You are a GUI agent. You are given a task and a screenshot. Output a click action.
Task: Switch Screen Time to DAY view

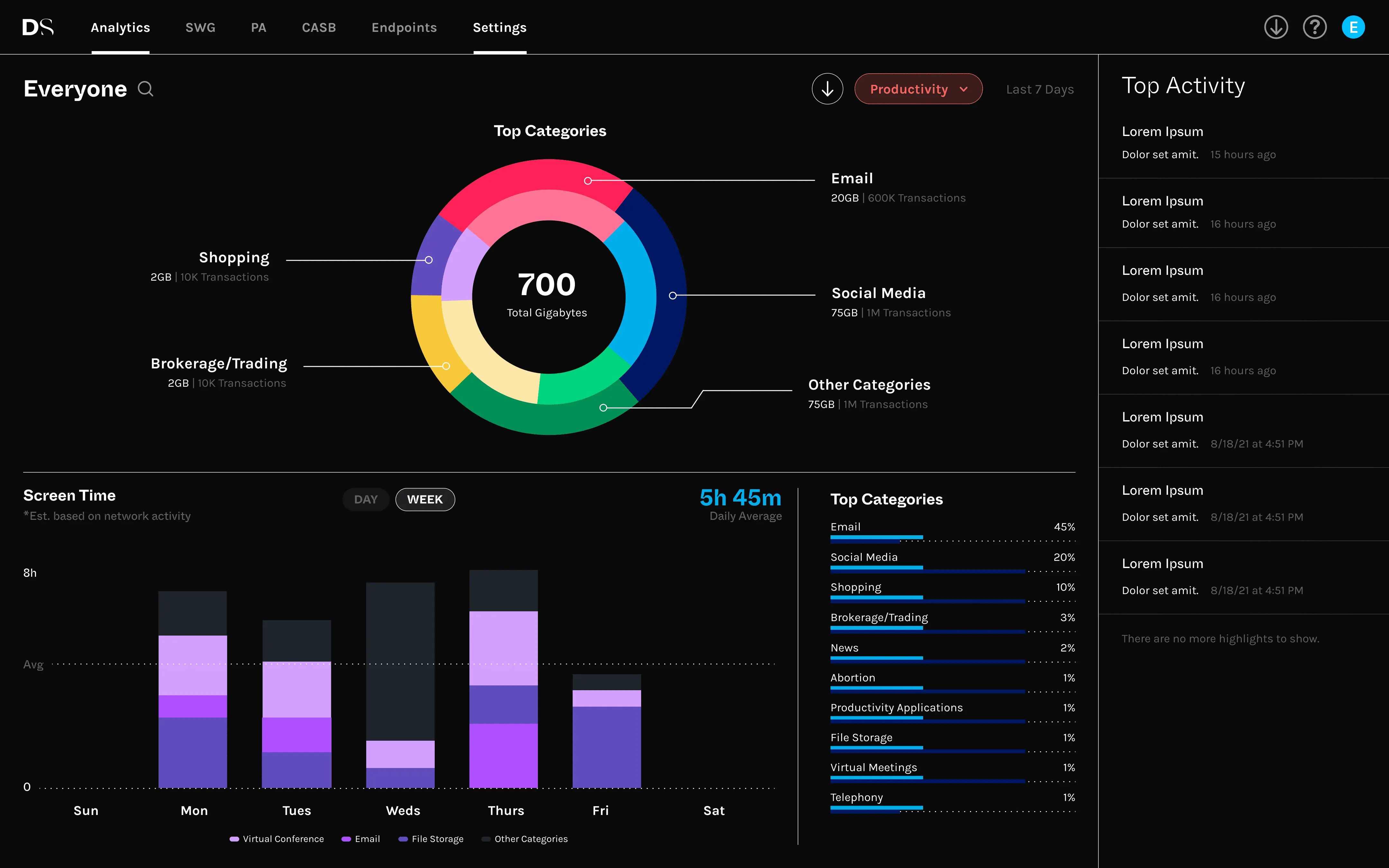[366, 500]
